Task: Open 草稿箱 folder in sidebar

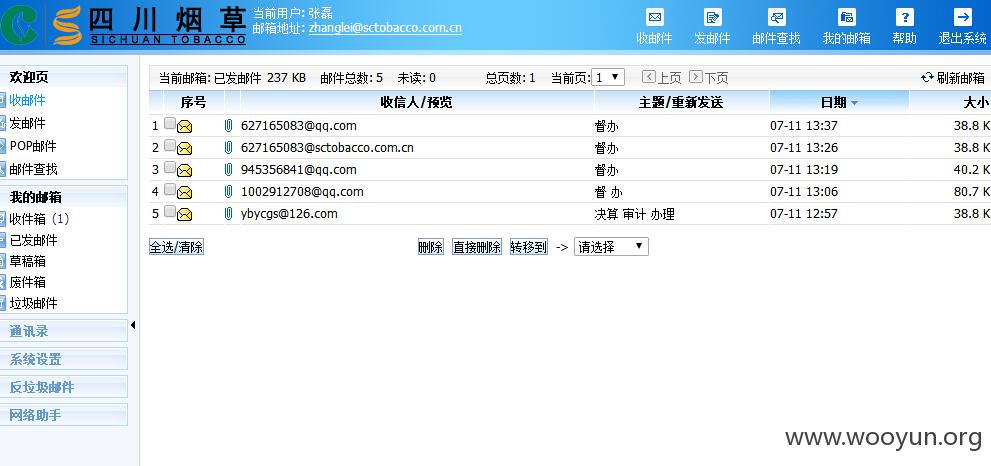Action: click(27, 261)
